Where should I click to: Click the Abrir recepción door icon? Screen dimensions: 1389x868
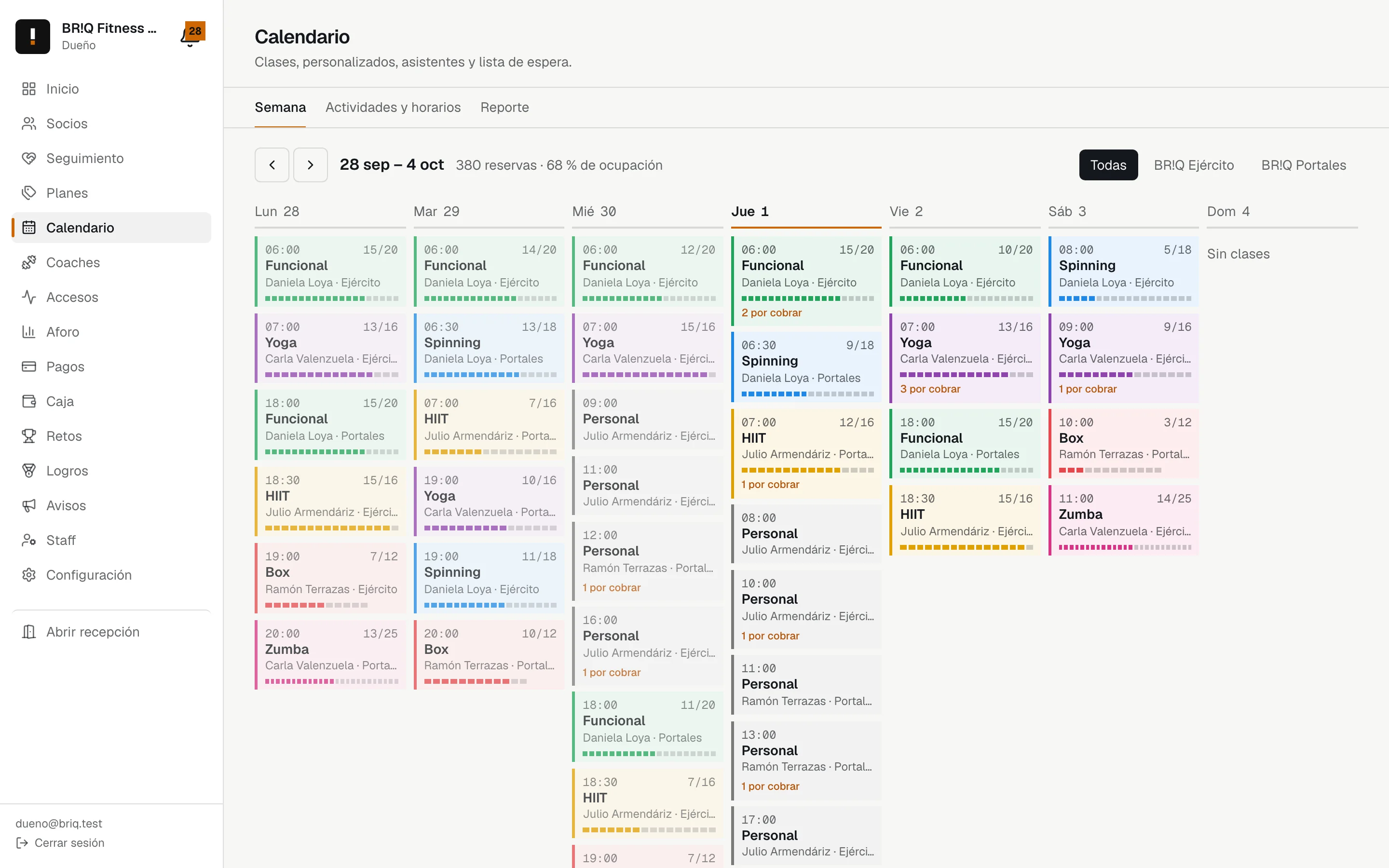[29, 632]
